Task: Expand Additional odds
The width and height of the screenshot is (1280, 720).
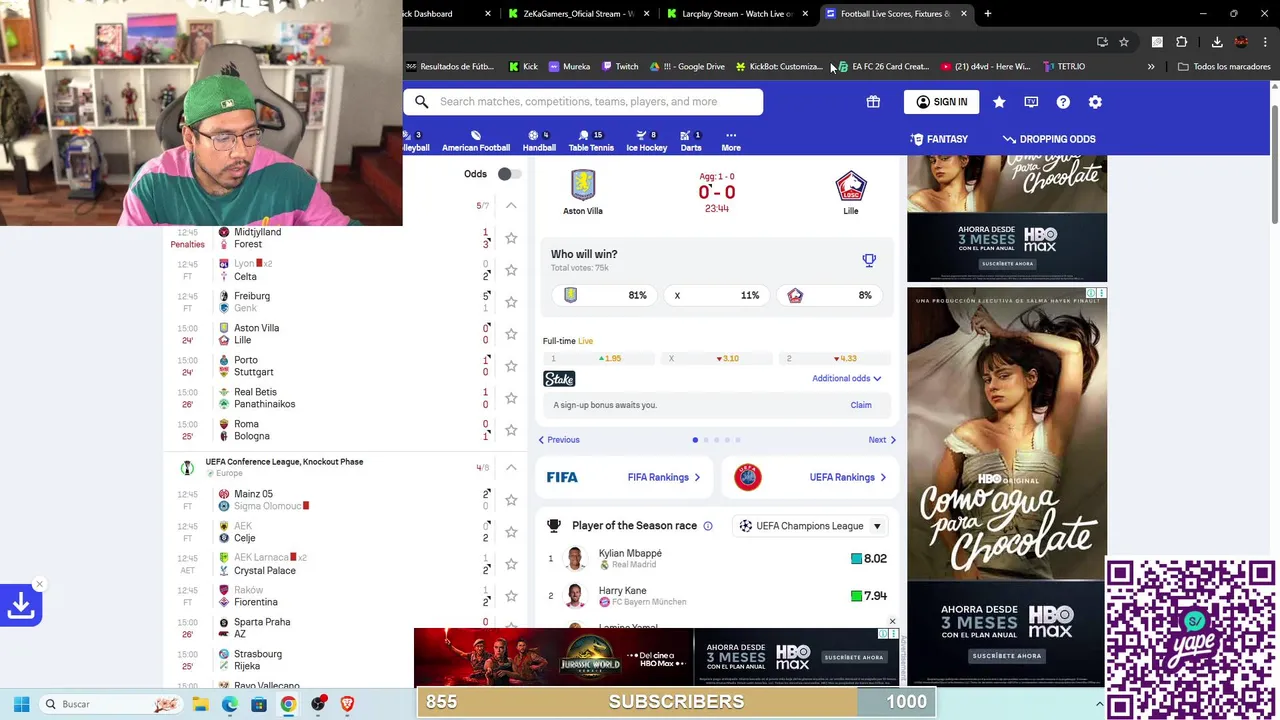Action: coord(847,378)
